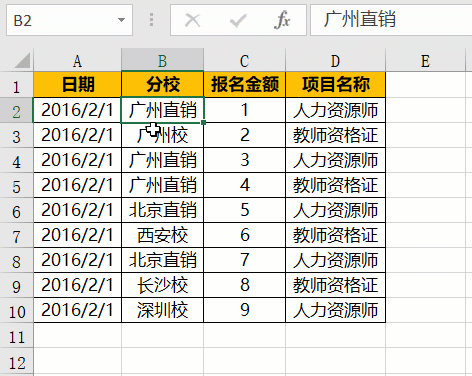This screenshot has width=472, height=376.
Task: Select the date cell A2 2016/2/1
Action: coord(77,110)
